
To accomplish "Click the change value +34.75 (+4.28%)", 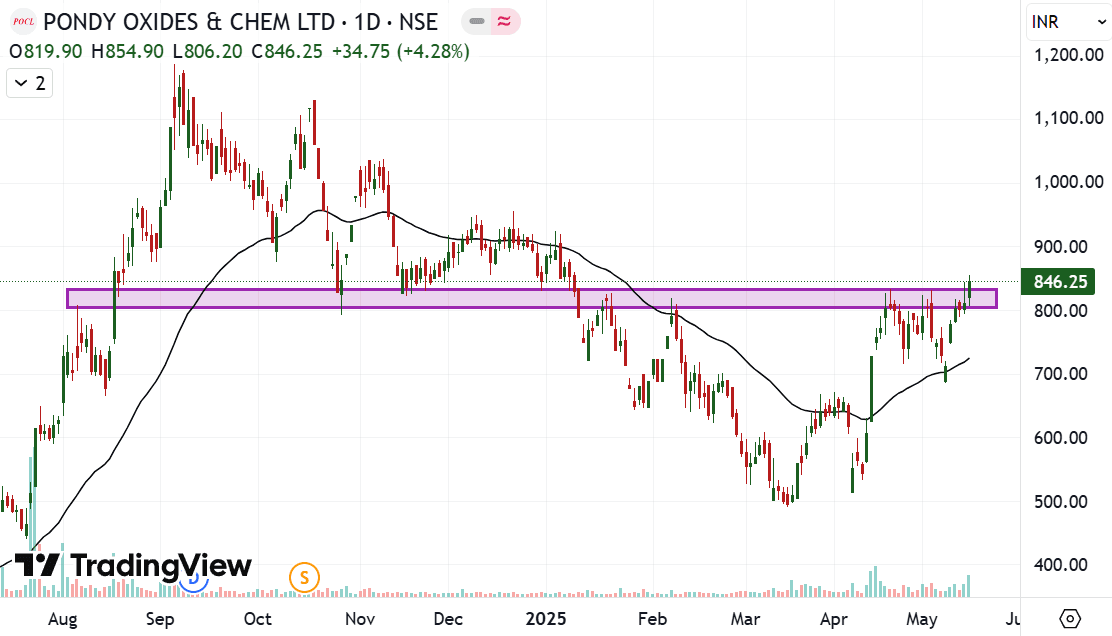I will [x=401, y=52].
